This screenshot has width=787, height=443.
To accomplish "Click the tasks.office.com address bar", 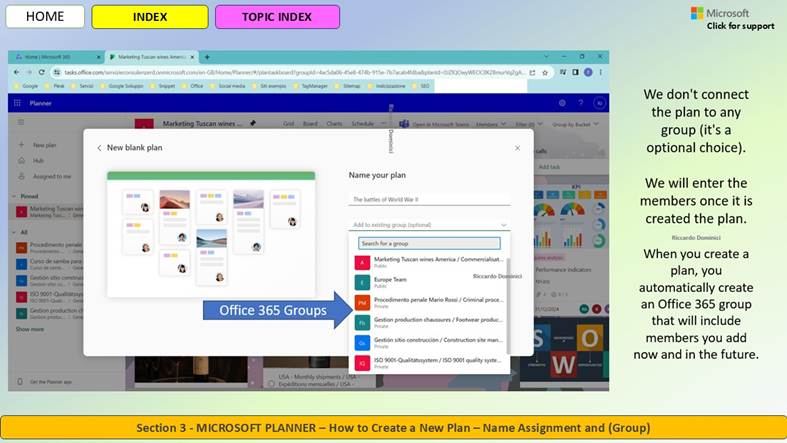I will pos(294,72).
